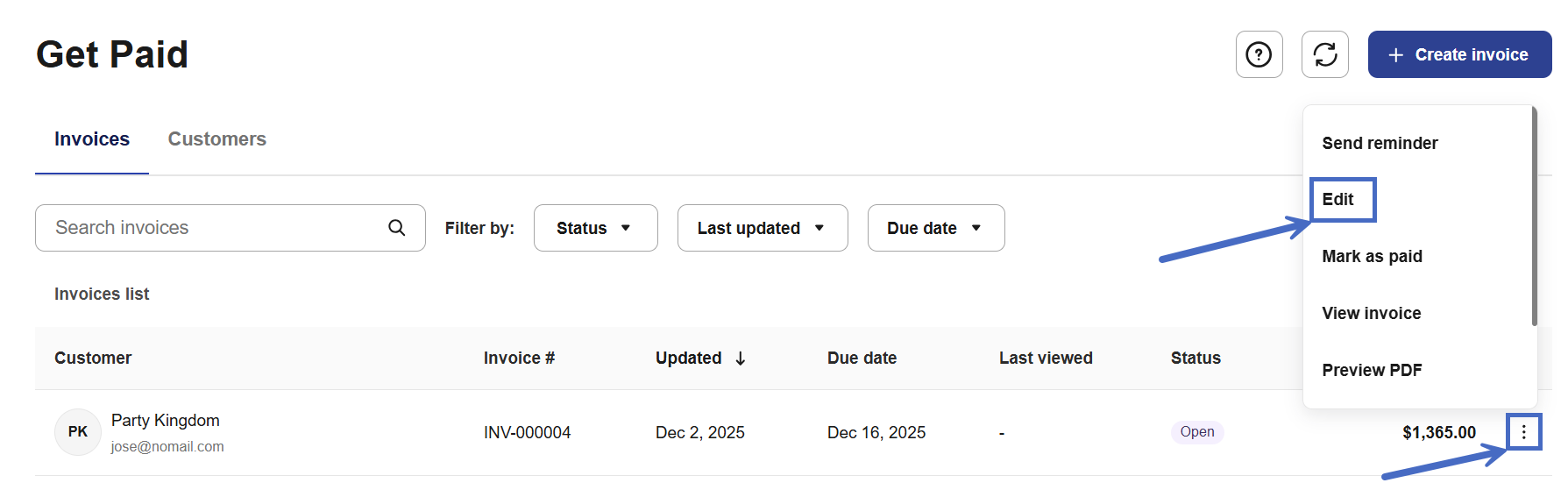Click the Party Kingdom customer name

click(166, 421)
